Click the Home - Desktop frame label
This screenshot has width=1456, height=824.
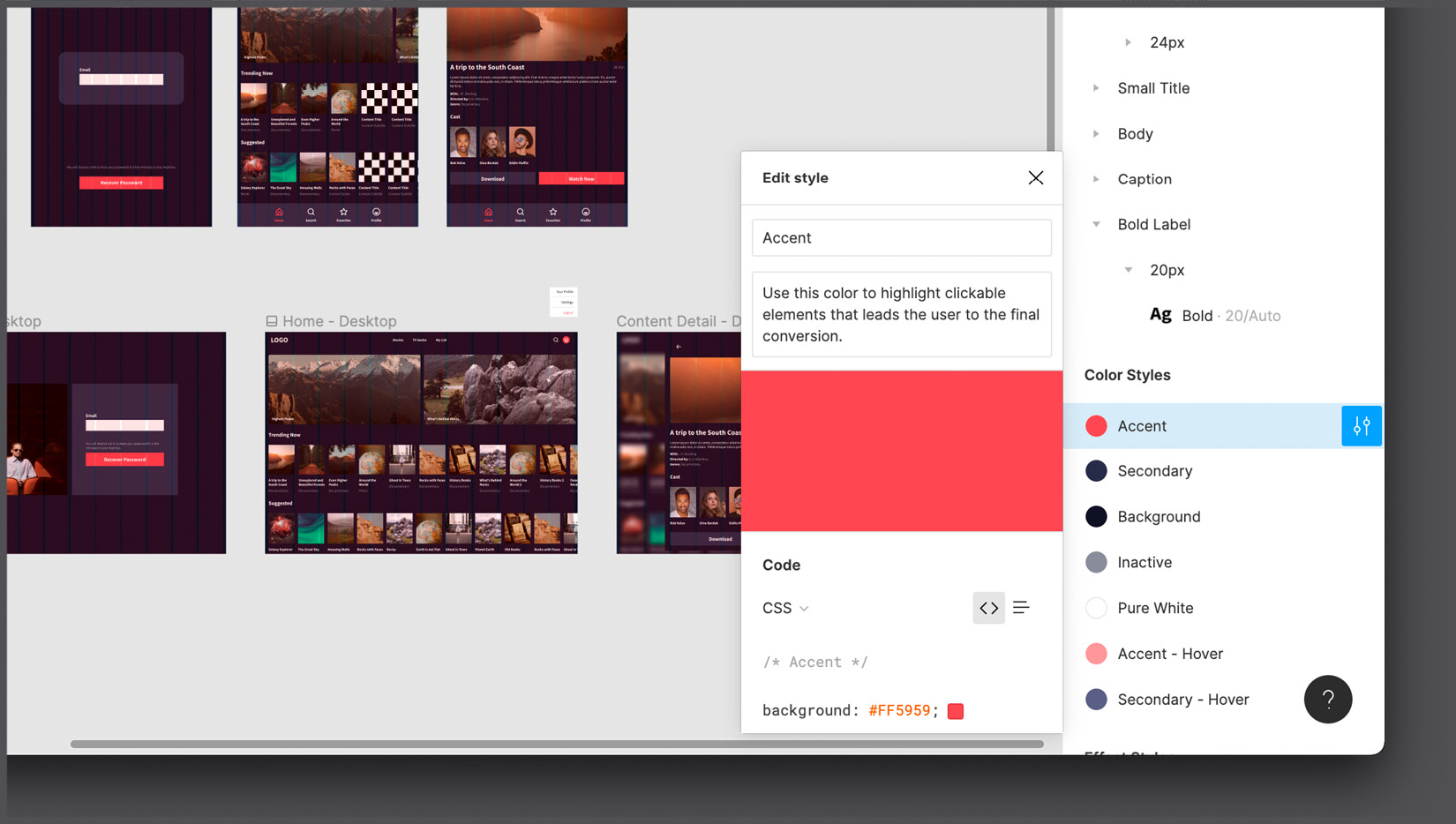pyautogui.click(x=339, y=320)
